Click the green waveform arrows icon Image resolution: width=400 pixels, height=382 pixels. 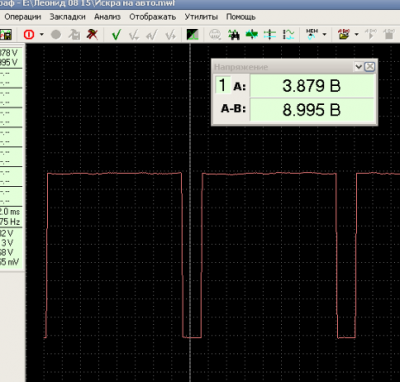[x=252, y=34]
